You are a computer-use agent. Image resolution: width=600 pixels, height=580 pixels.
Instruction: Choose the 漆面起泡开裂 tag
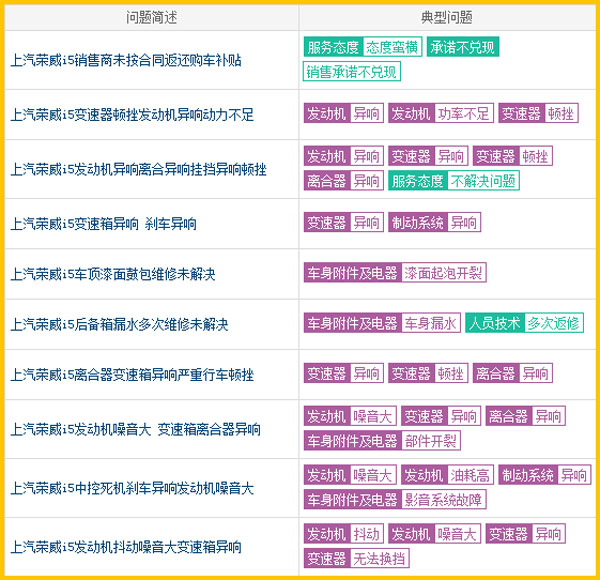444,273
